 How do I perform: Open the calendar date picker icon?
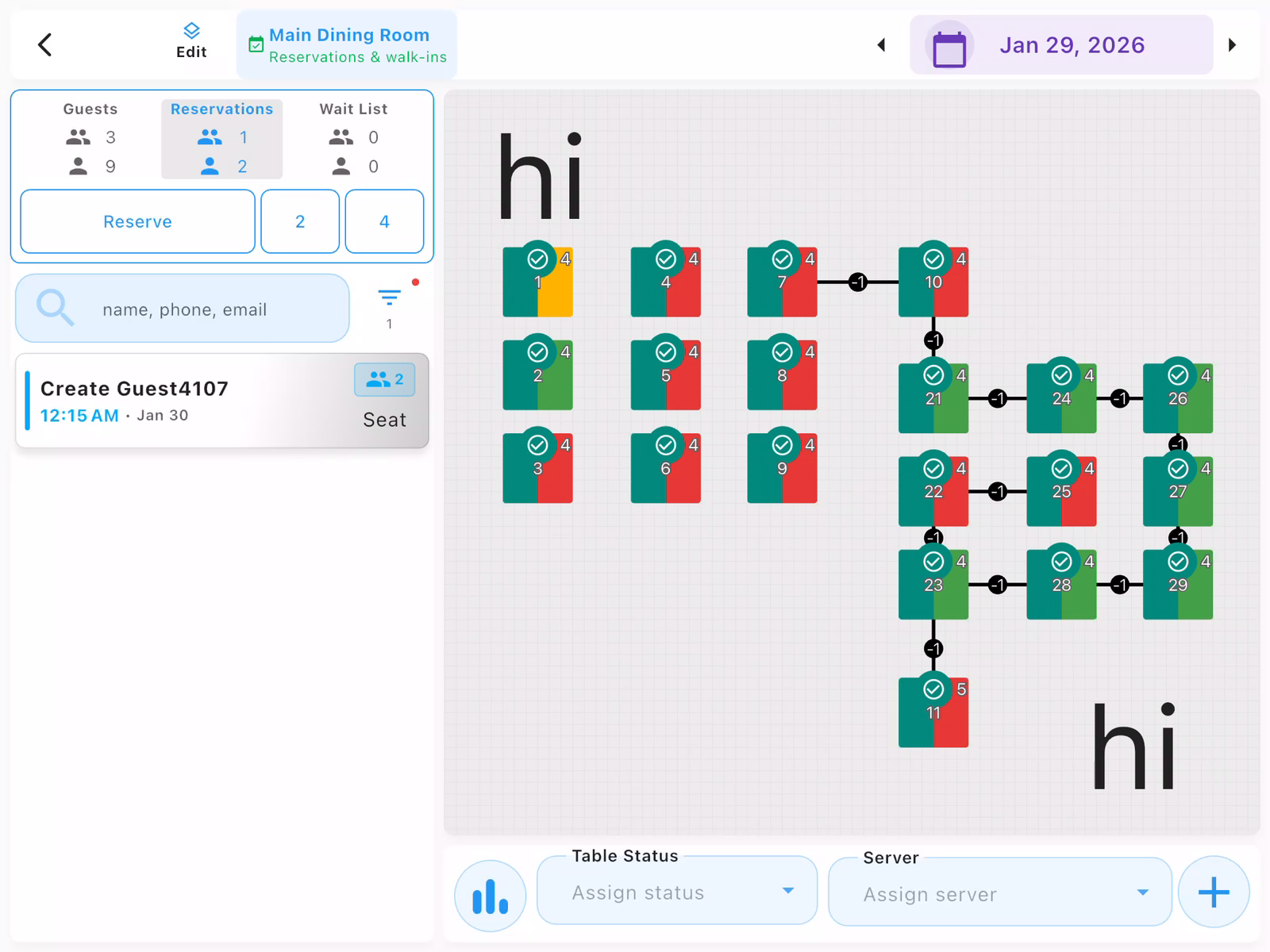pos(949,47)
